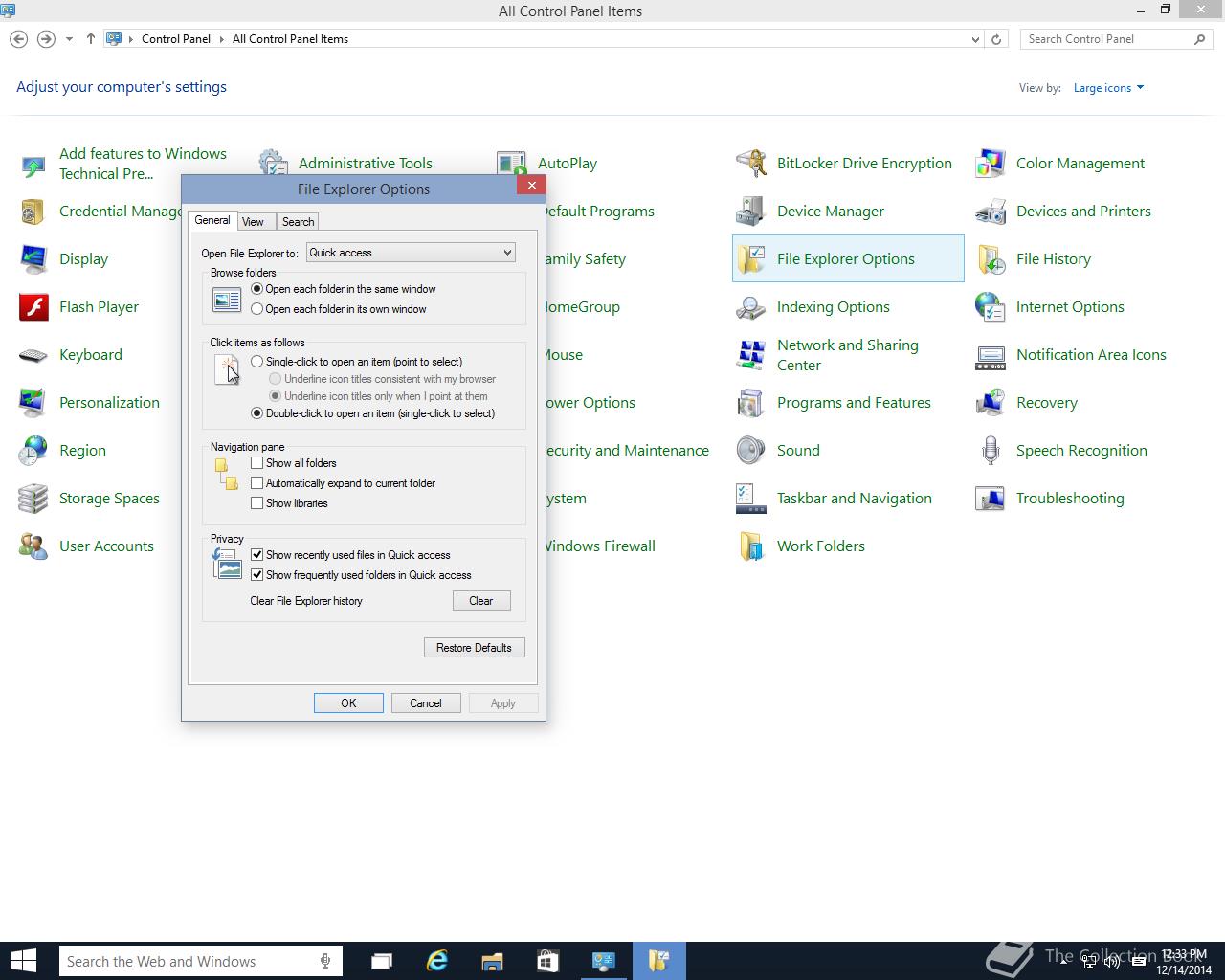Open the Windows Firewall link

coord(599,546)
